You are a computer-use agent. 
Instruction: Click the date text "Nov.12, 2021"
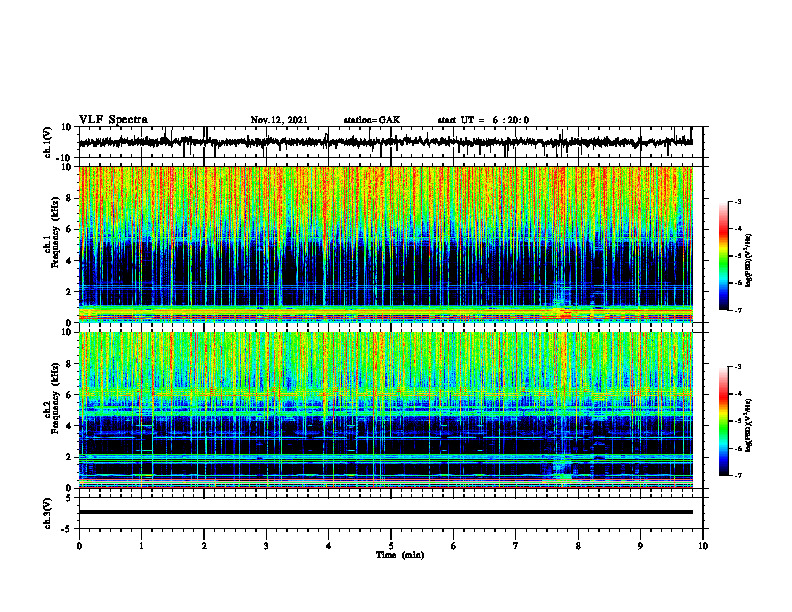click(279, 120)
